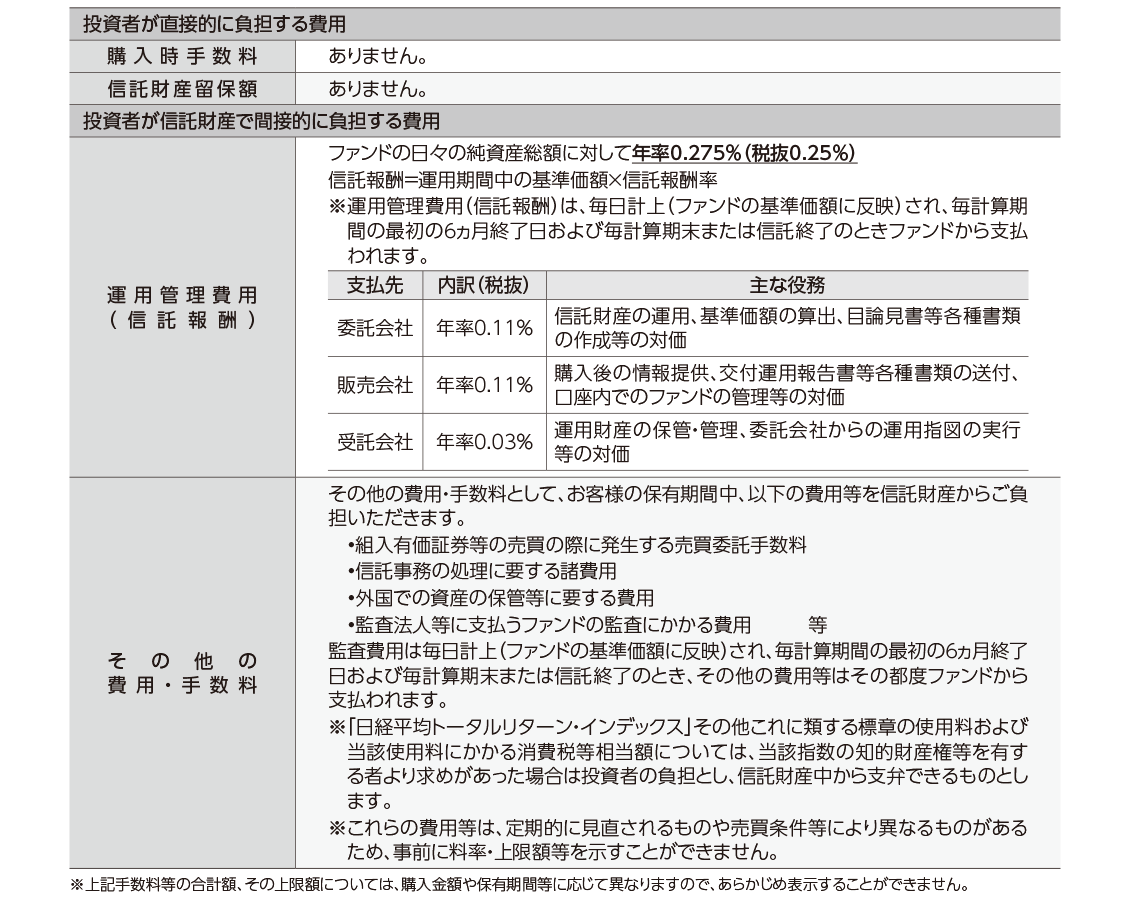Click the underlined 年率0.275%(税抜0.25%) text
The image size is (1130, 902).
(x=744, y=155)
